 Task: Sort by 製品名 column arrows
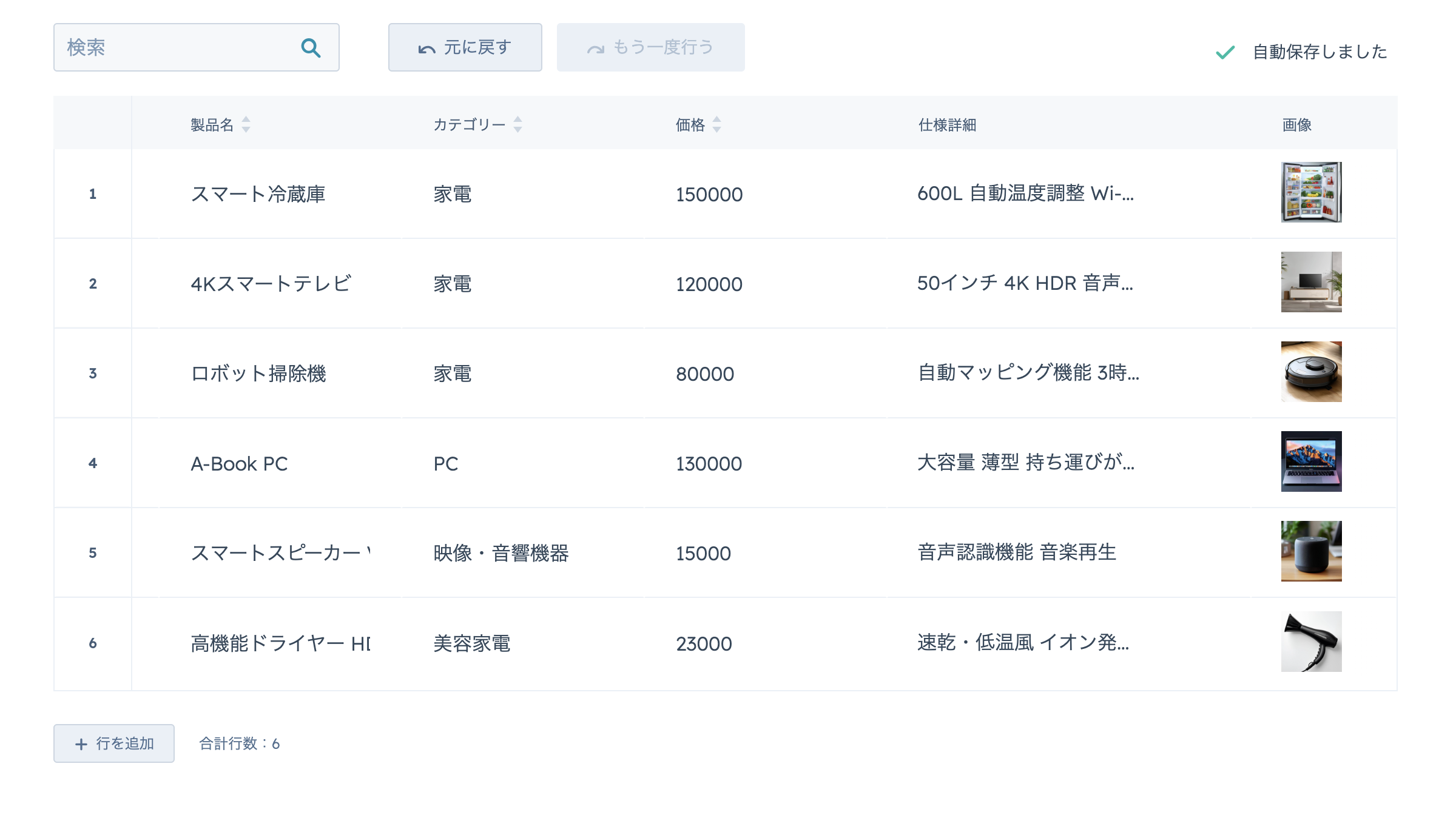pos(246,124)
